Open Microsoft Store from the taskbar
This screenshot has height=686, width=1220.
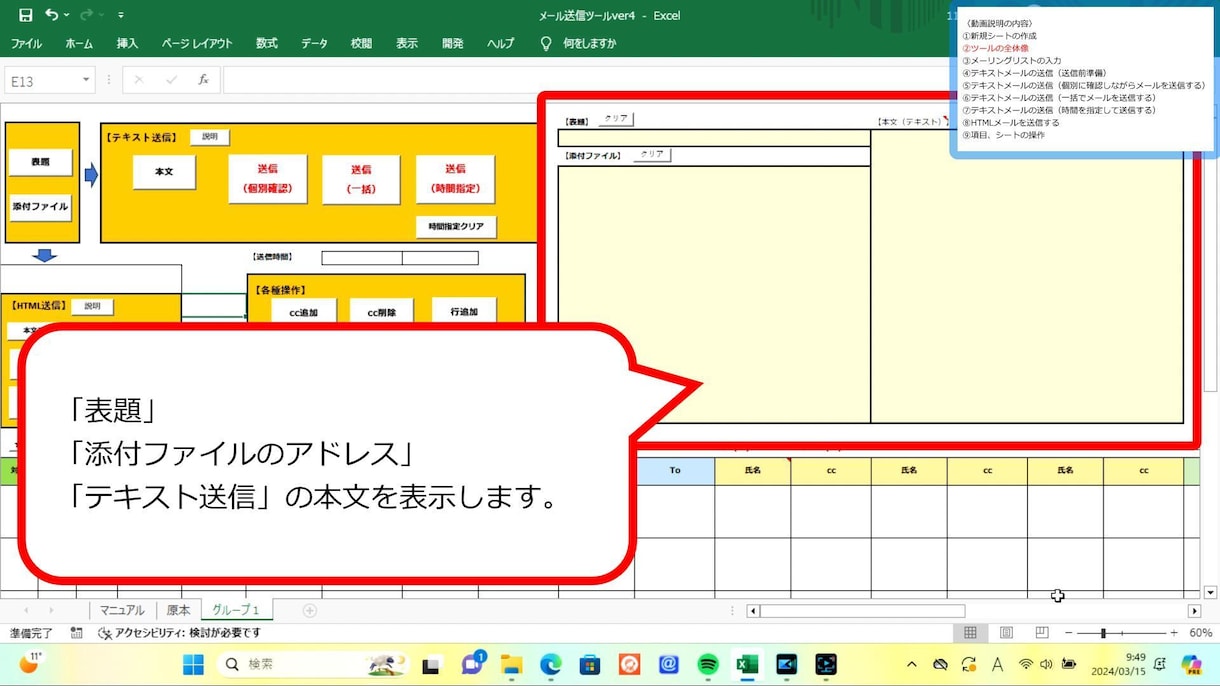click(590, 664)
